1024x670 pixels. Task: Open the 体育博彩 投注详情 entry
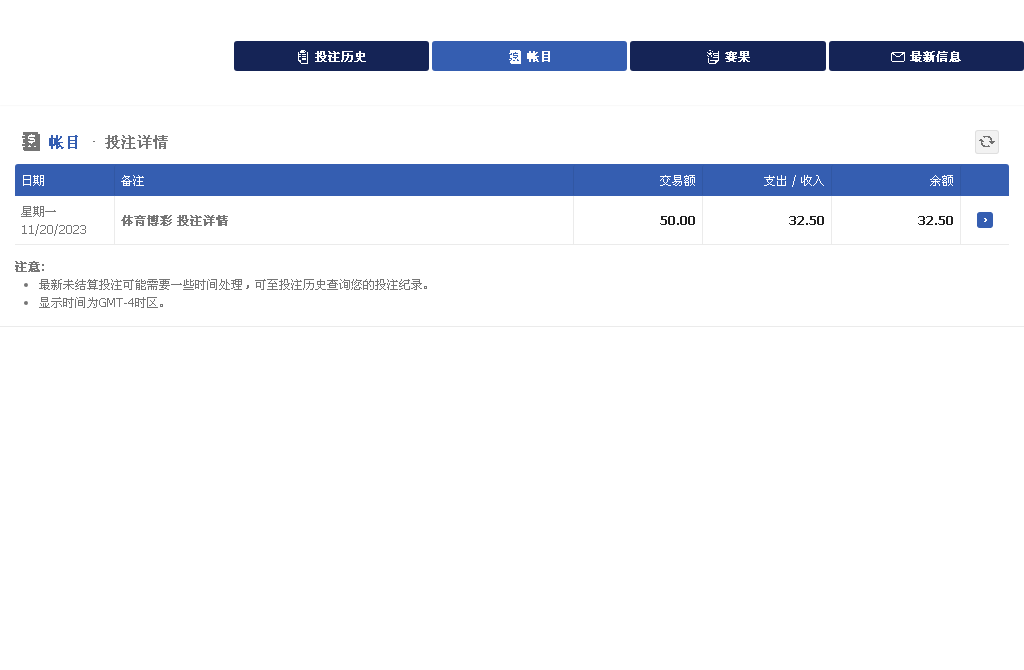174,220
